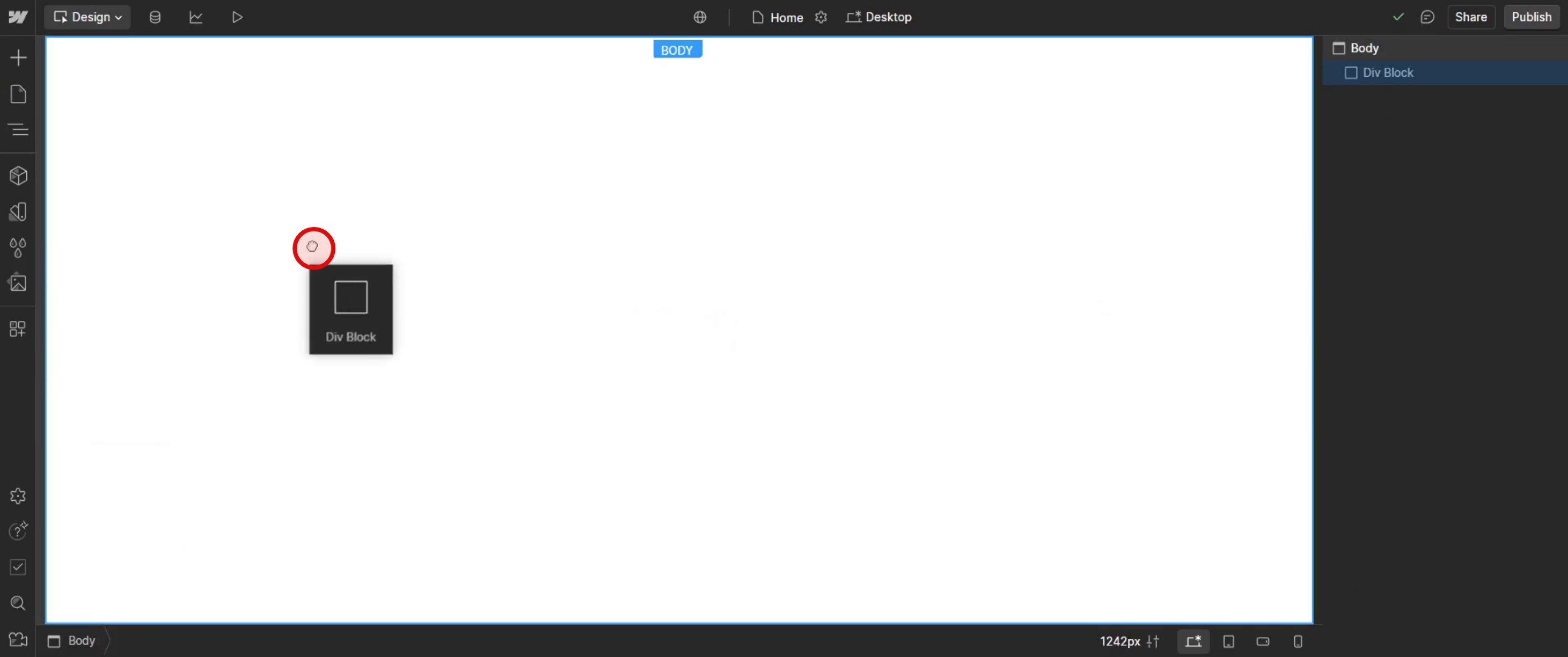
Task: Open the Add Elements plus panel
Action: pyautogui.click(x=18, y=58)
